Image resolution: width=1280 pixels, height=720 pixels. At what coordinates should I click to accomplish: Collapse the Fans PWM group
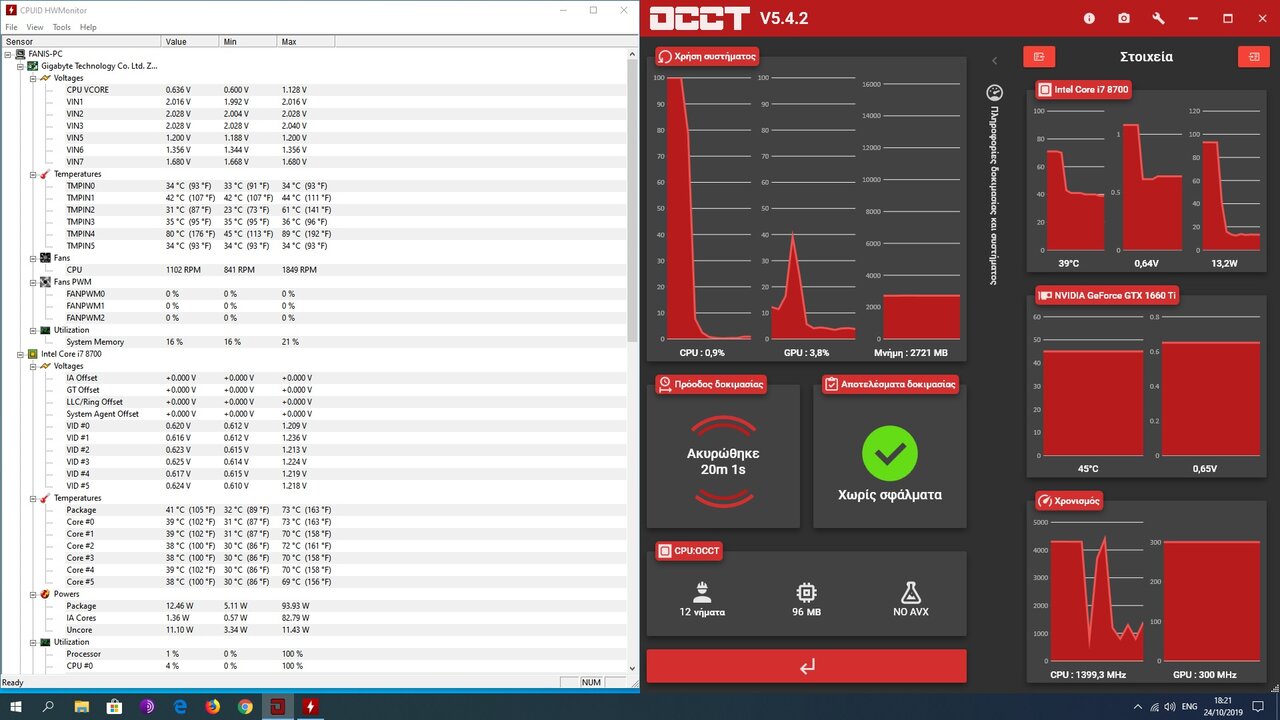(32, 282)
